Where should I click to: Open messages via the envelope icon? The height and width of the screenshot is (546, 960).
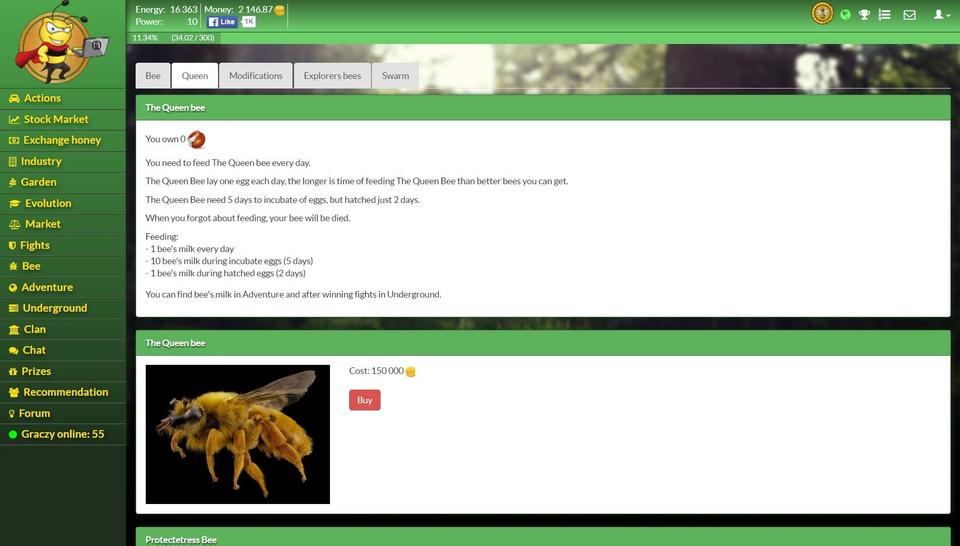(909, 15)
